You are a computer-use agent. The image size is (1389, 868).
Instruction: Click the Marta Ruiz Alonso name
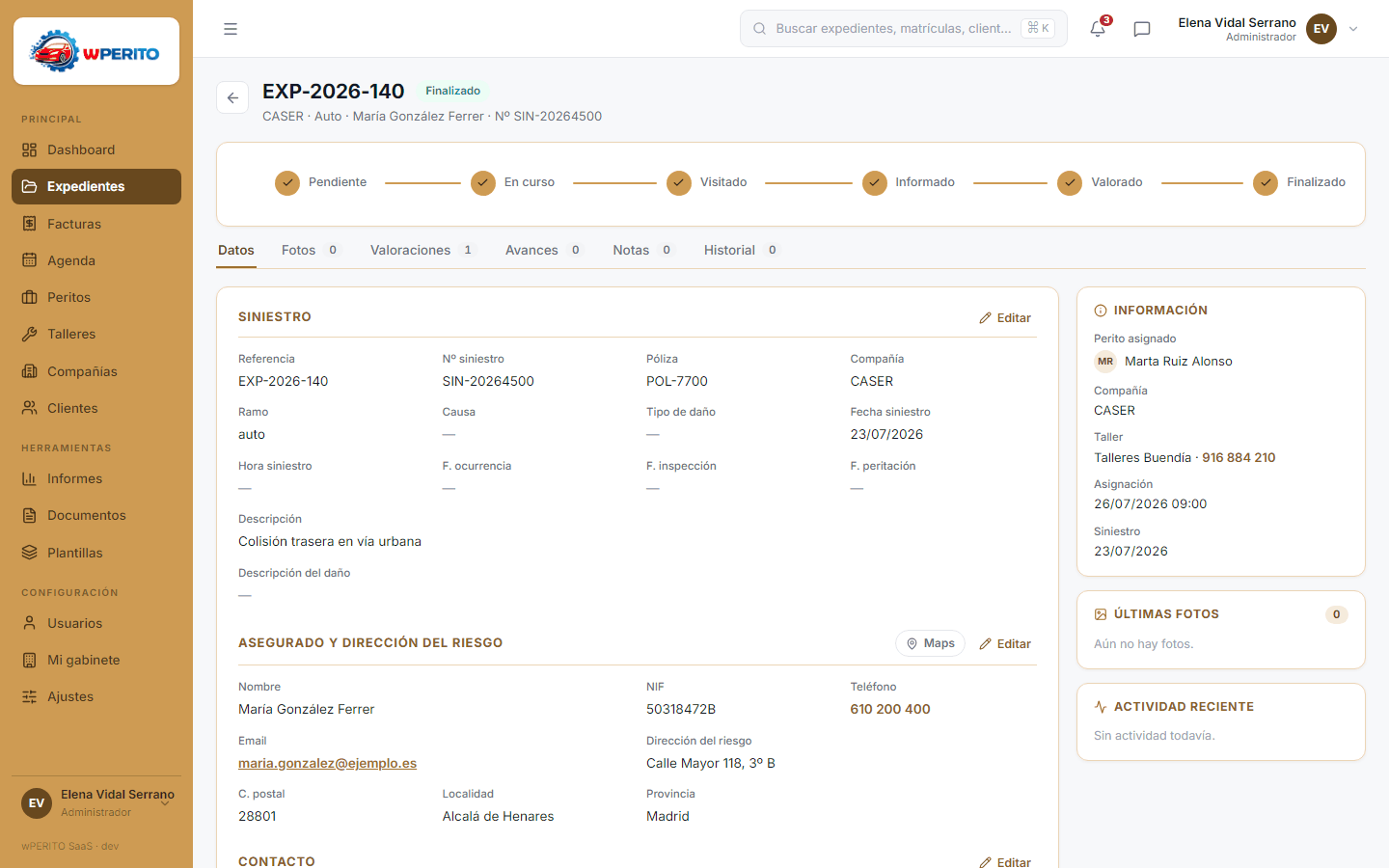pyautogui.click(x=1178, y=361)
